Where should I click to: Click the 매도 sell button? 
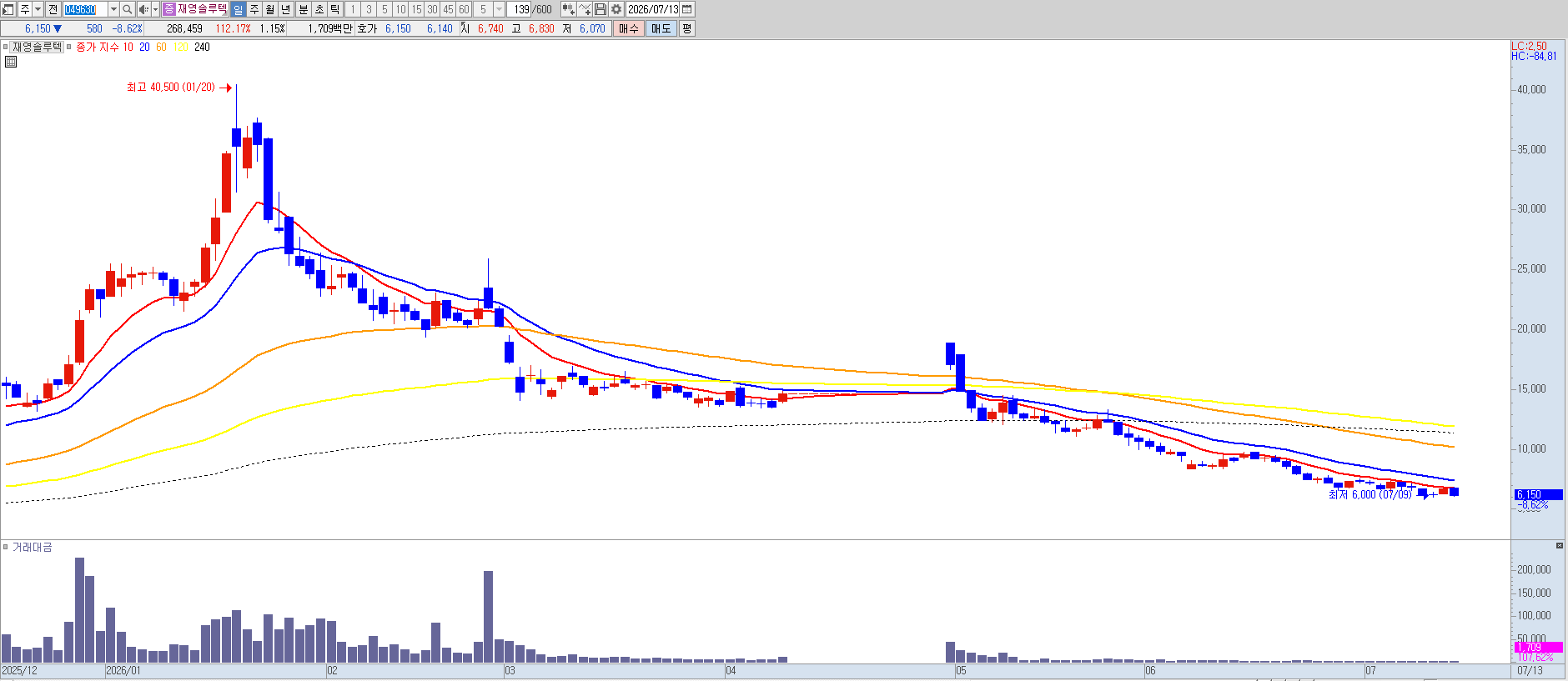click(661, 28)
